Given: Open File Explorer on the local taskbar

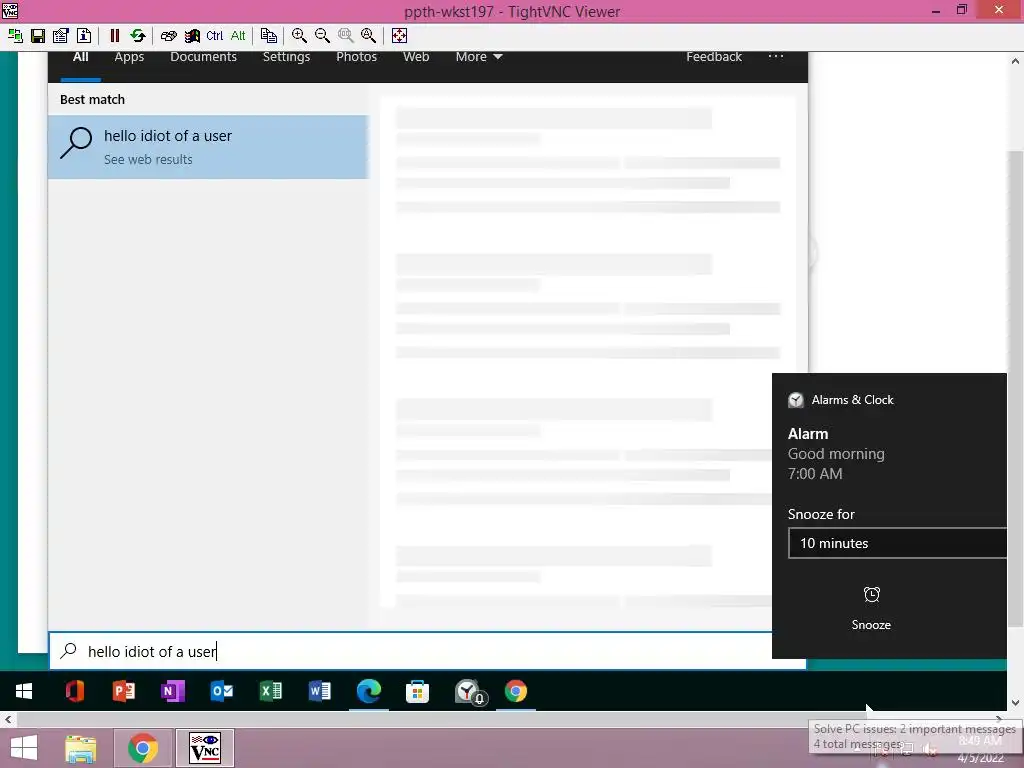Looking at the screenshot, I should click(x=81, y=748).
